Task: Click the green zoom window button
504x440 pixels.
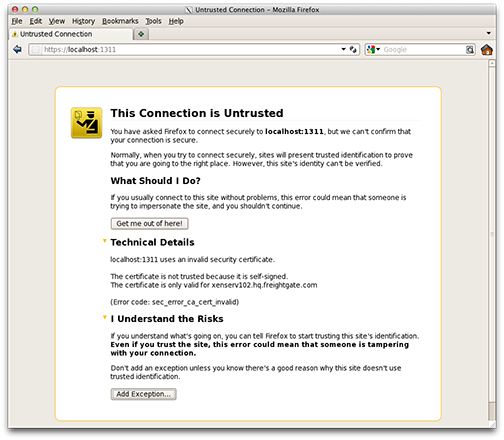Action: coord(35,9)
